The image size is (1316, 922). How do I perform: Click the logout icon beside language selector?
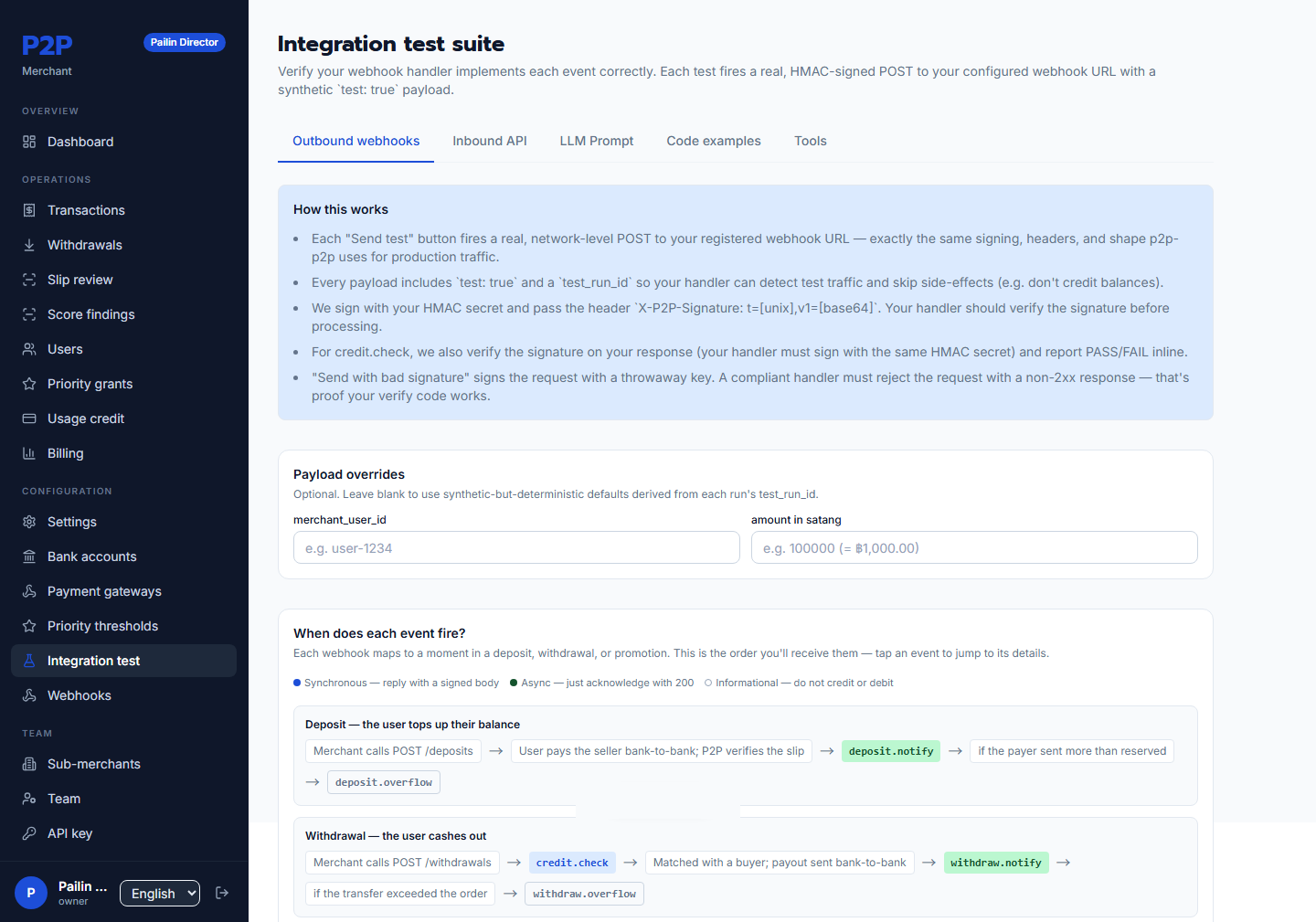click(x=222, y=893)
